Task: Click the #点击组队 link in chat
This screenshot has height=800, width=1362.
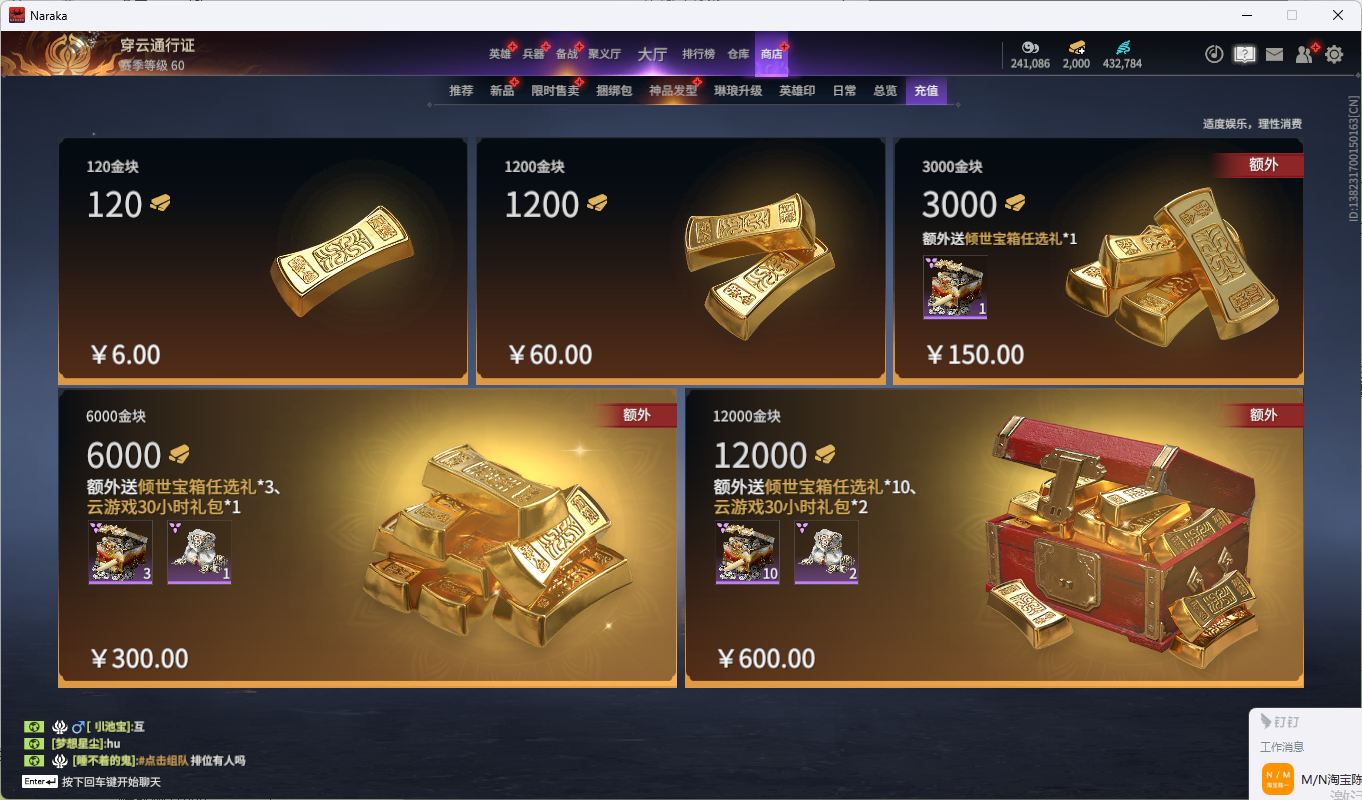Action: [162, 761]
